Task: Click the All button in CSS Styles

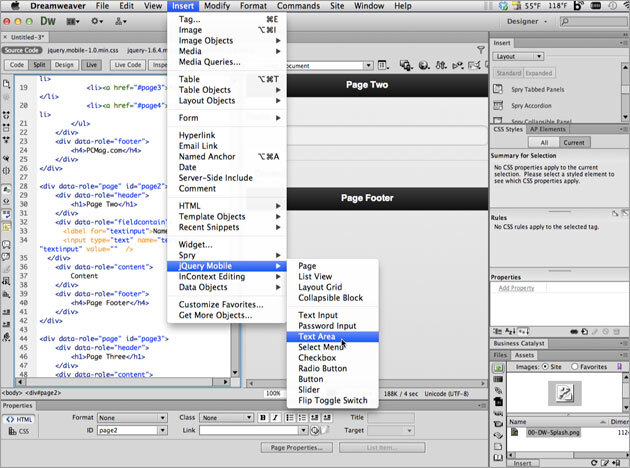Action: [544, 143]
